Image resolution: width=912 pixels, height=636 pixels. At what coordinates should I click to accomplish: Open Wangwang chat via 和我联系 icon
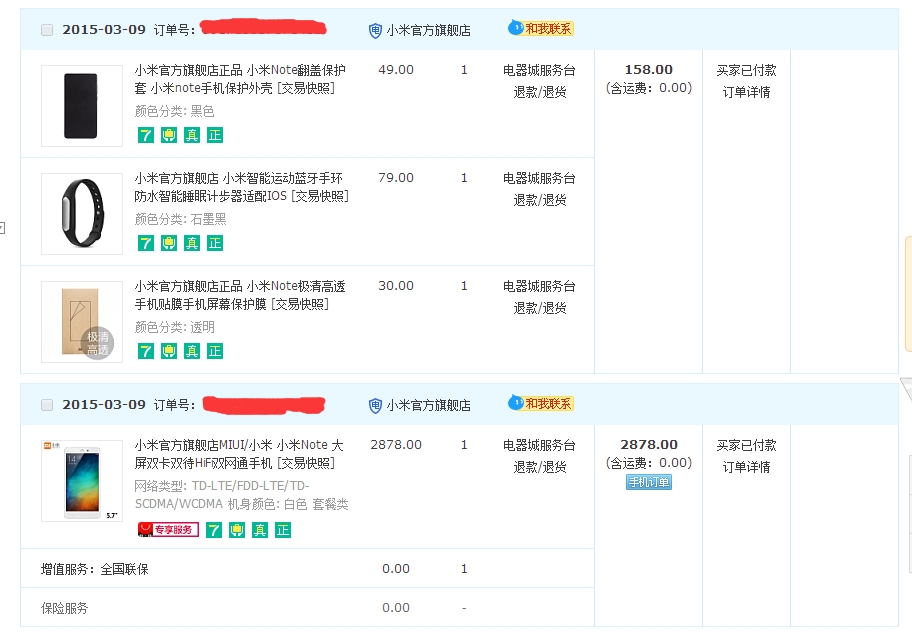pos(541,29)
